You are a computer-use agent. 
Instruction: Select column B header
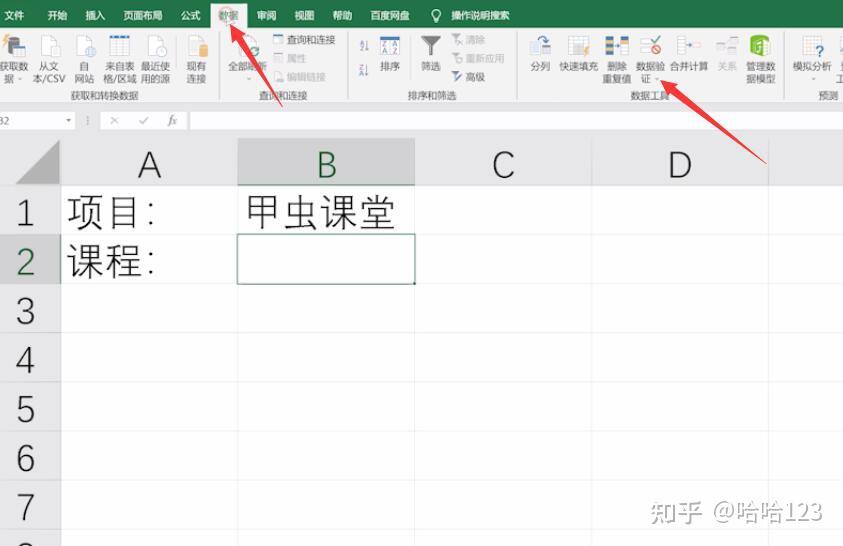click(x=326, y=164)
